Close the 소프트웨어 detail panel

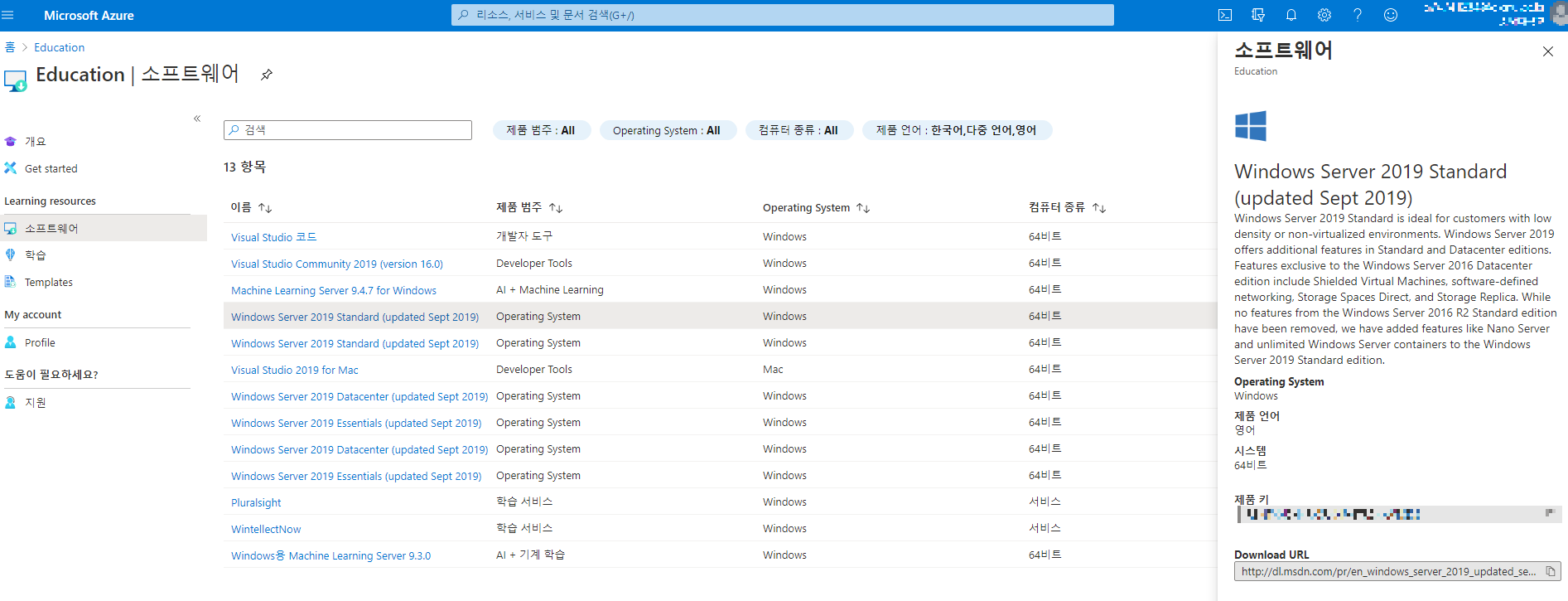click(1547, 51)
